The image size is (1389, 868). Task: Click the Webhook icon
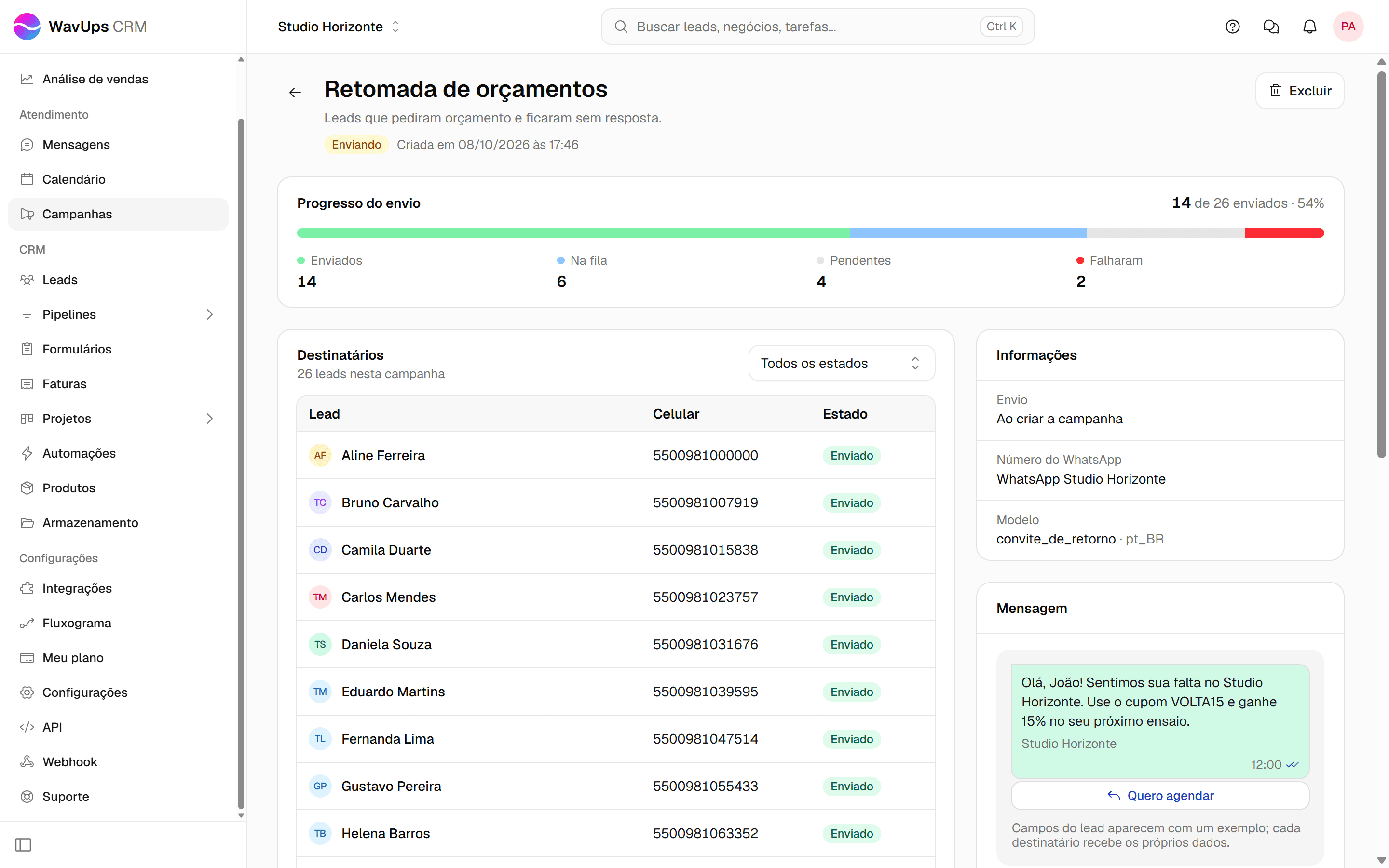[x=27, y=762]
